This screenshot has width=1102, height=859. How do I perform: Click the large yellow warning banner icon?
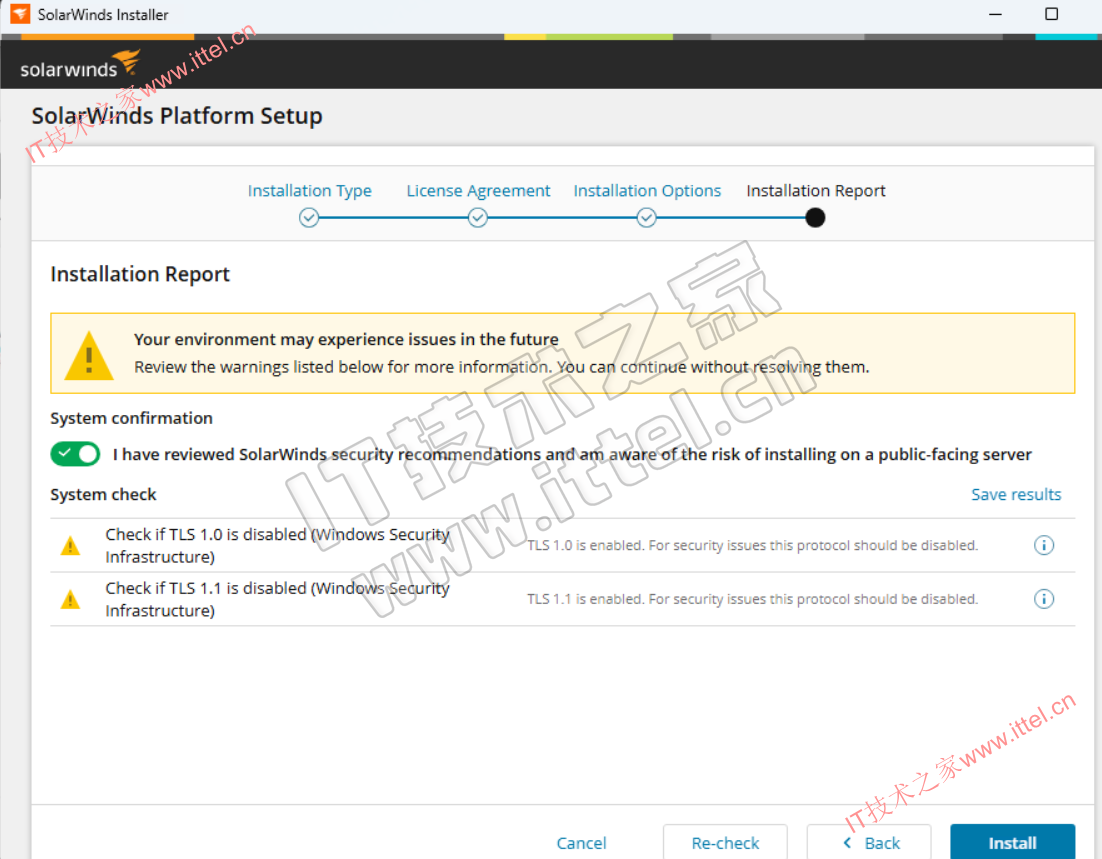click(x=89, y=355)
